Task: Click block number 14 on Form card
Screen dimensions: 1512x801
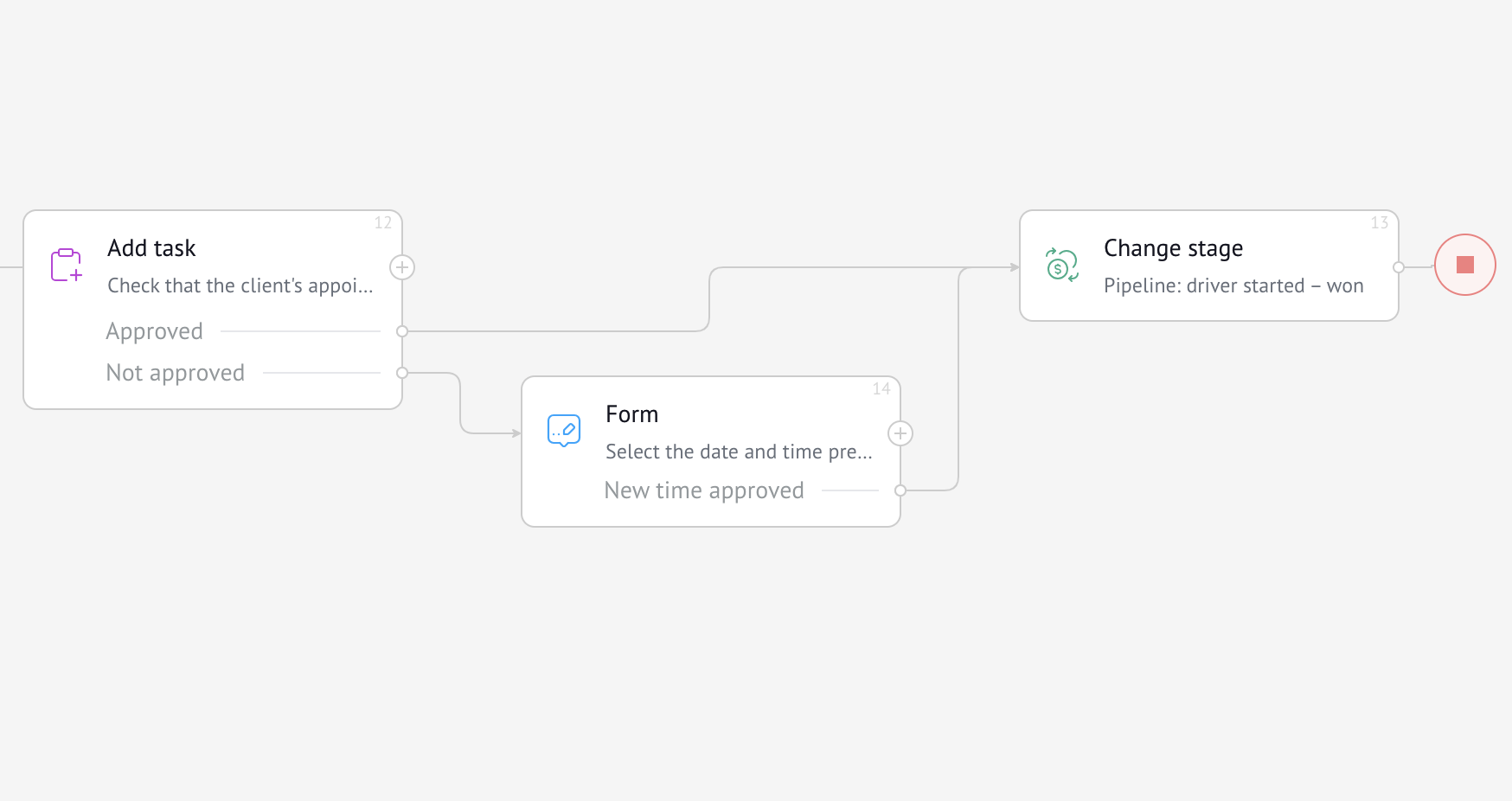Action: 881,388
